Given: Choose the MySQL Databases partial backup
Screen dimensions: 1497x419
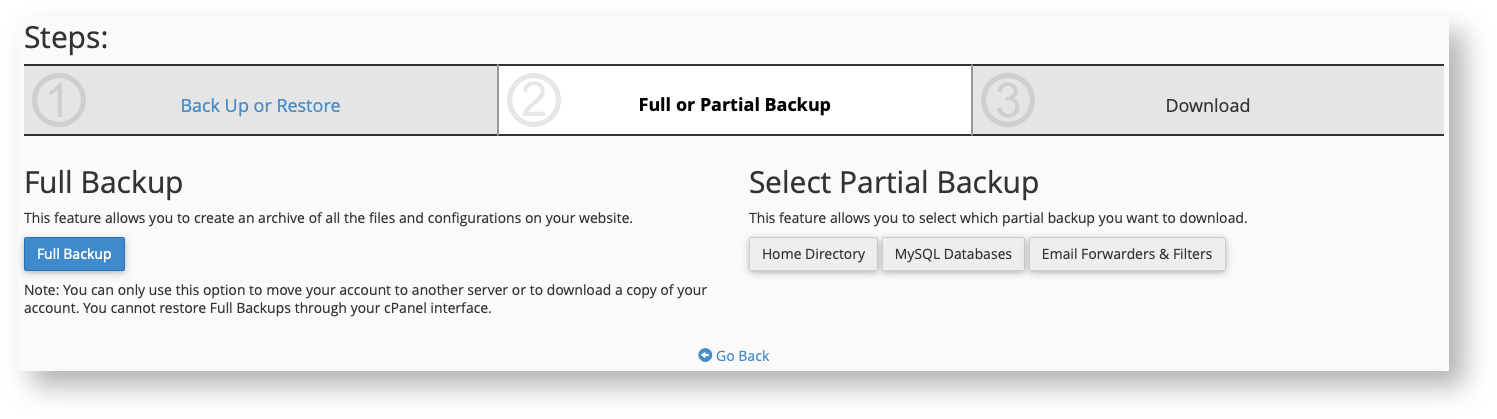Looking at the screenshot, I should pos(953,254).
